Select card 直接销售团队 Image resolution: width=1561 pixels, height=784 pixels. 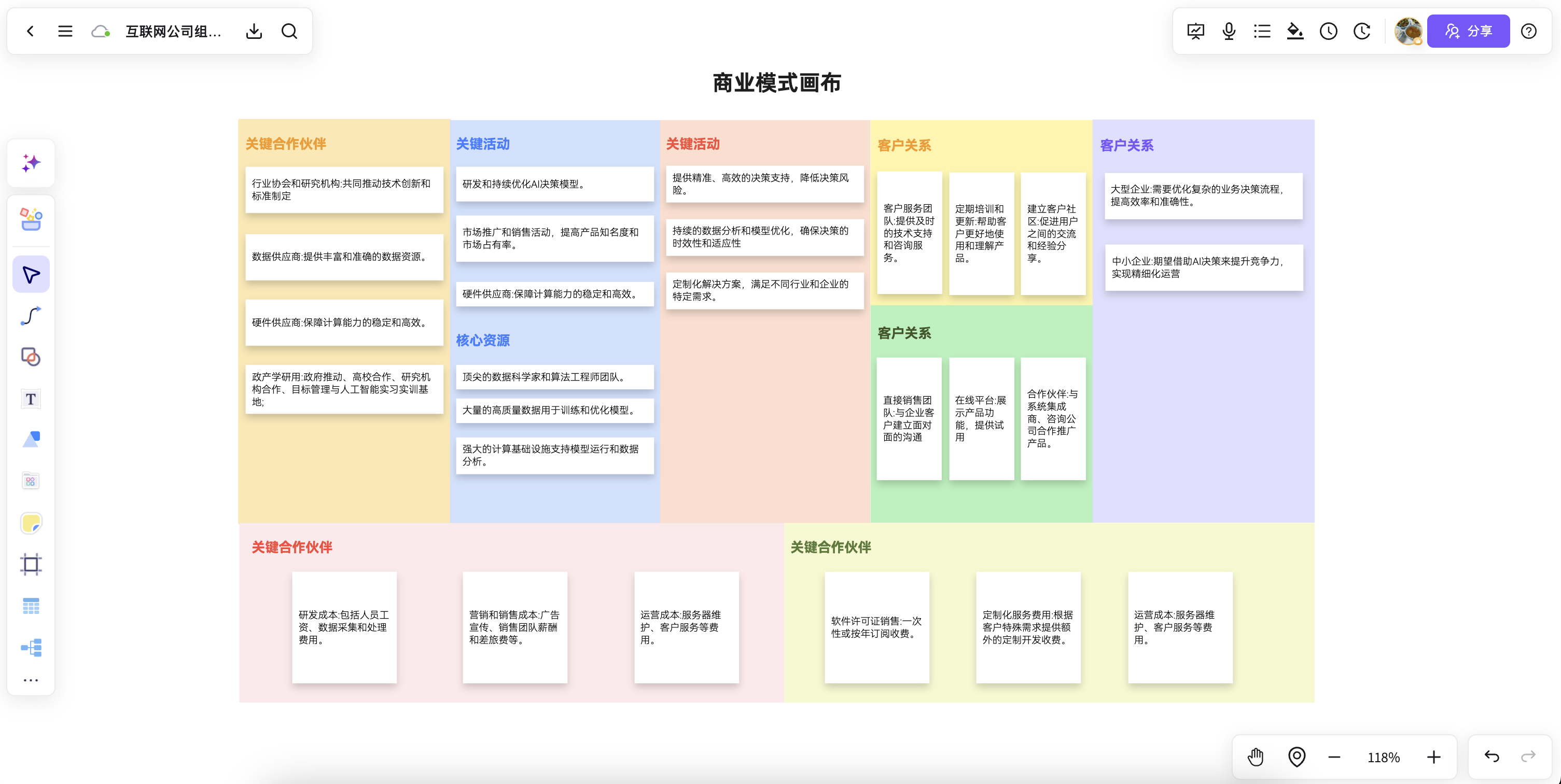pos(909,418)
